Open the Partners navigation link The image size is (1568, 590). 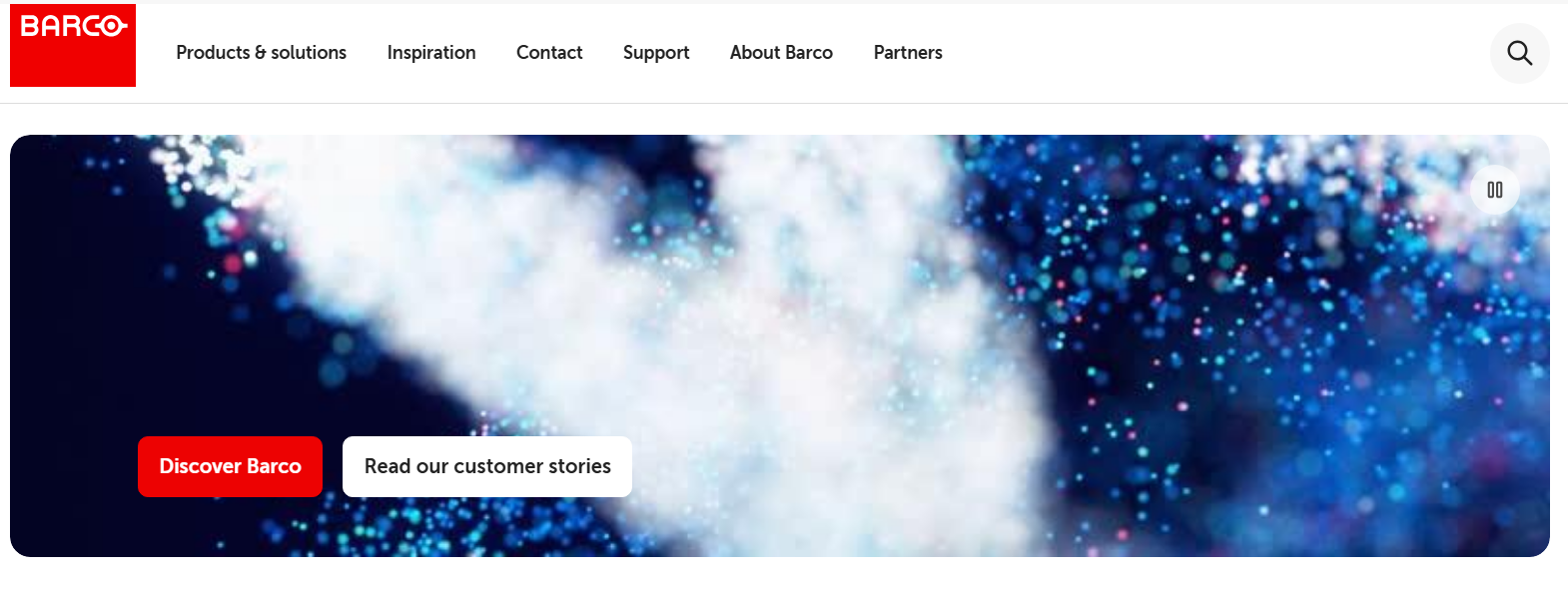pyautogui.click(x=908, y=53)
